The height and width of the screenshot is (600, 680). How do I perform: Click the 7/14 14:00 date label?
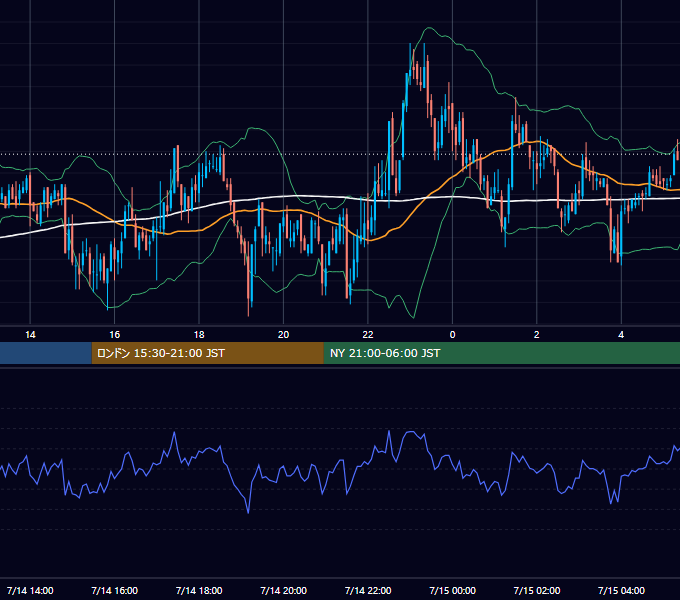click(x=30, y=590)
